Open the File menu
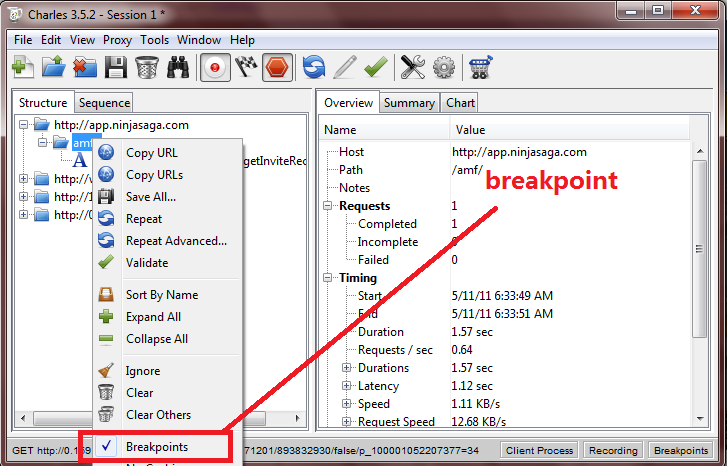The width and height of the screenshot is (727, 466). [x=23, y=40]
